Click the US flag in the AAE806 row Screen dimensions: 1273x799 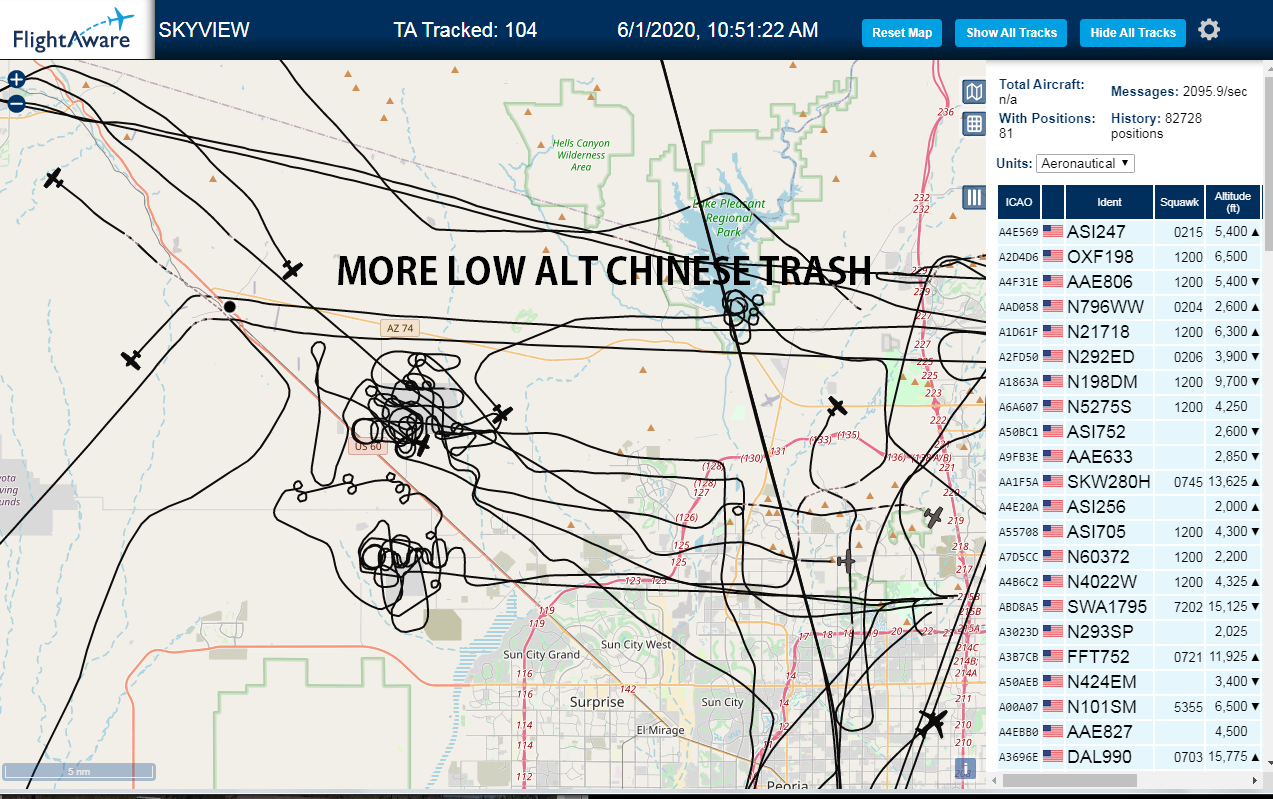pos(1053,282)
